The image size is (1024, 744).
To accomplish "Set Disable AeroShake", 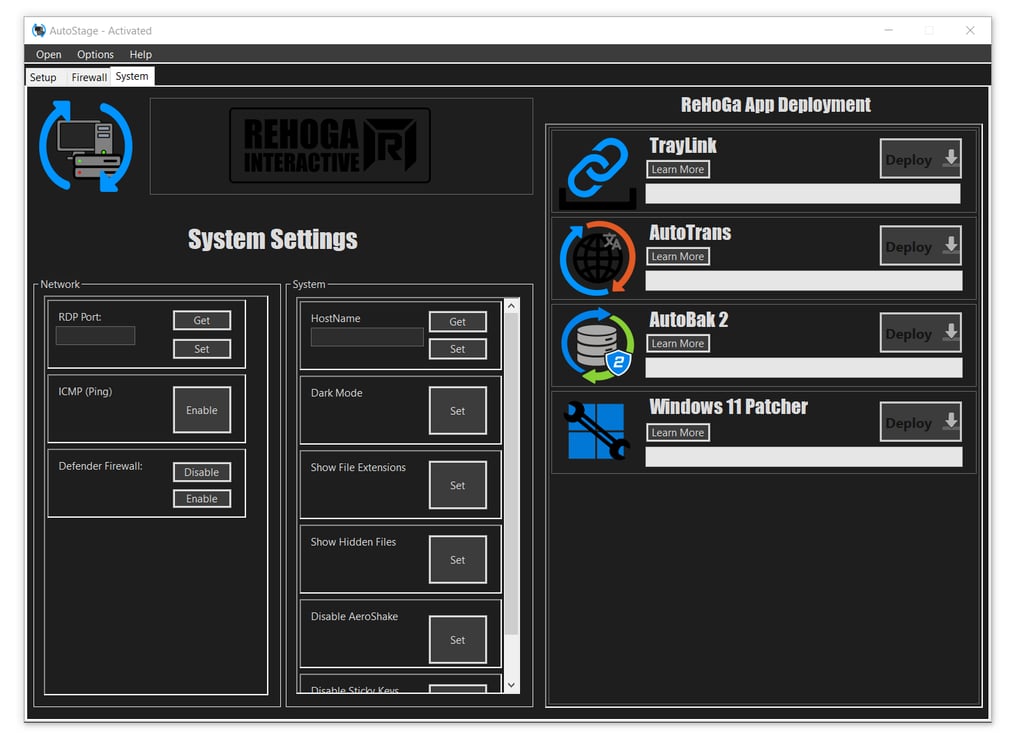I will (x=458, y=639).
